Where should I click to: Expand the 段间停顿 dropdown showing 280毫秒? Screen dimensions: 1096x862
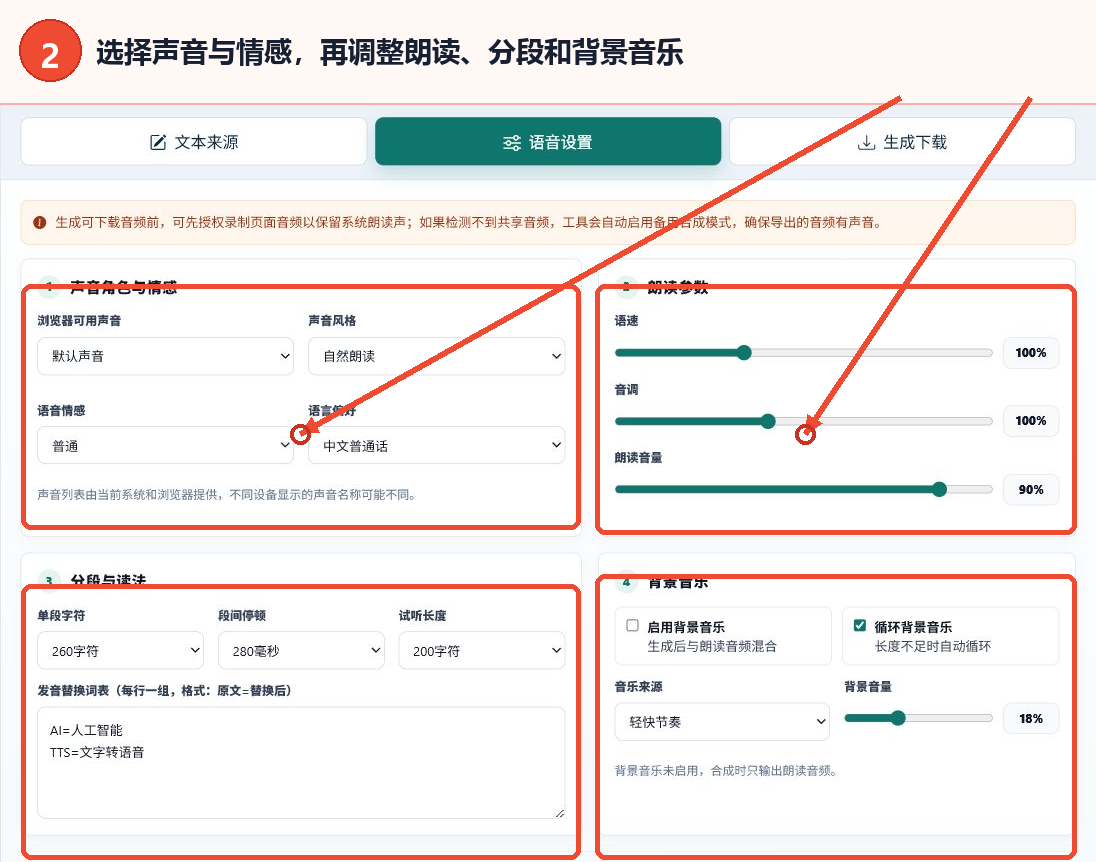(x=301, y=651)
